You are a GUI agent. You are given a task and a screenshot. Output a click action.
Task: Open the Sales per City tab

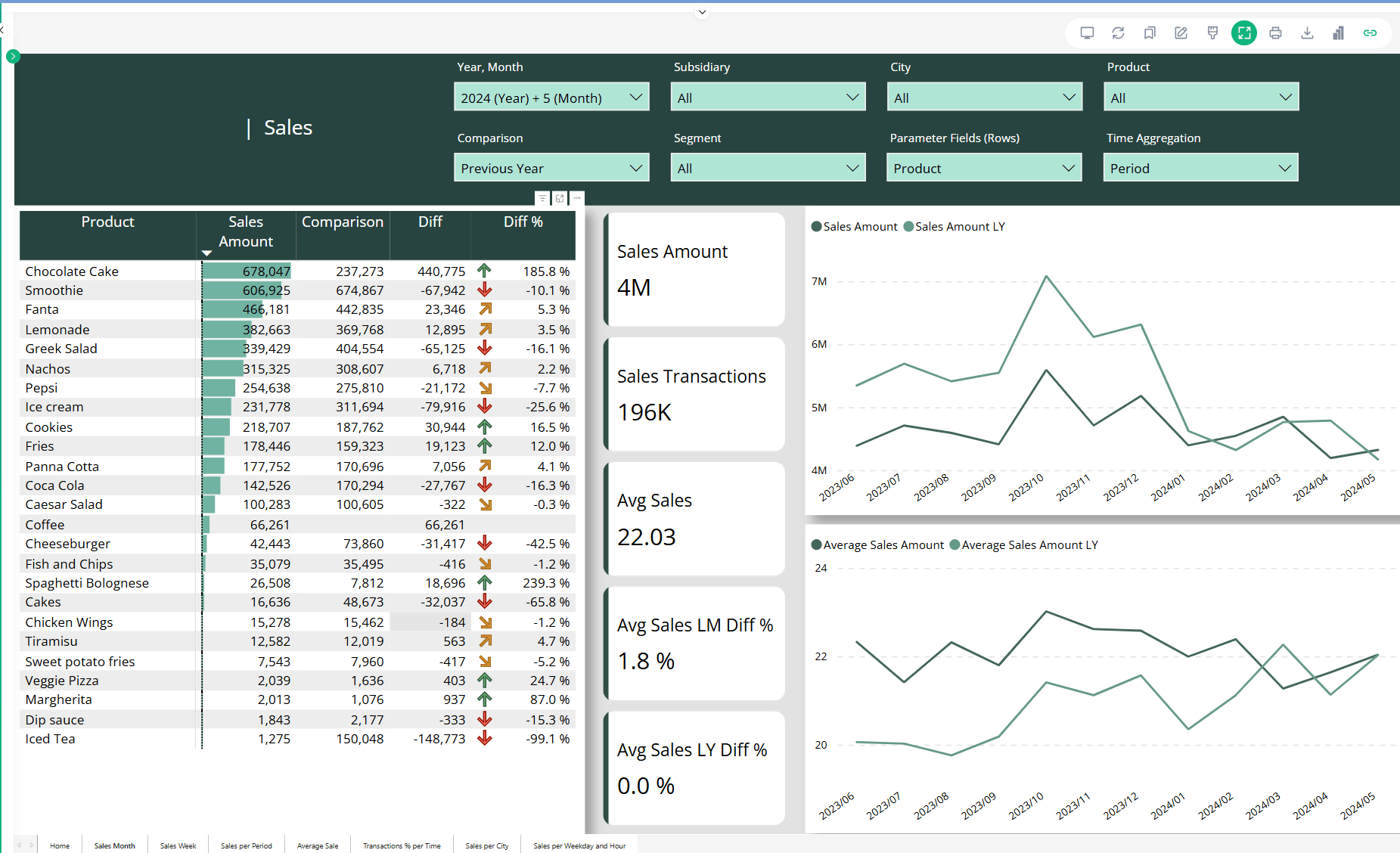point(486,845)
